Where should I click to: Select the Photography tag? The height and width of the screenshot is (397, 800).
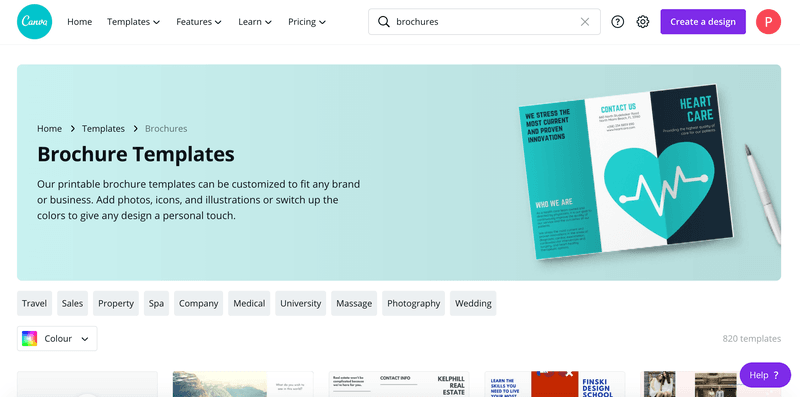413,303
